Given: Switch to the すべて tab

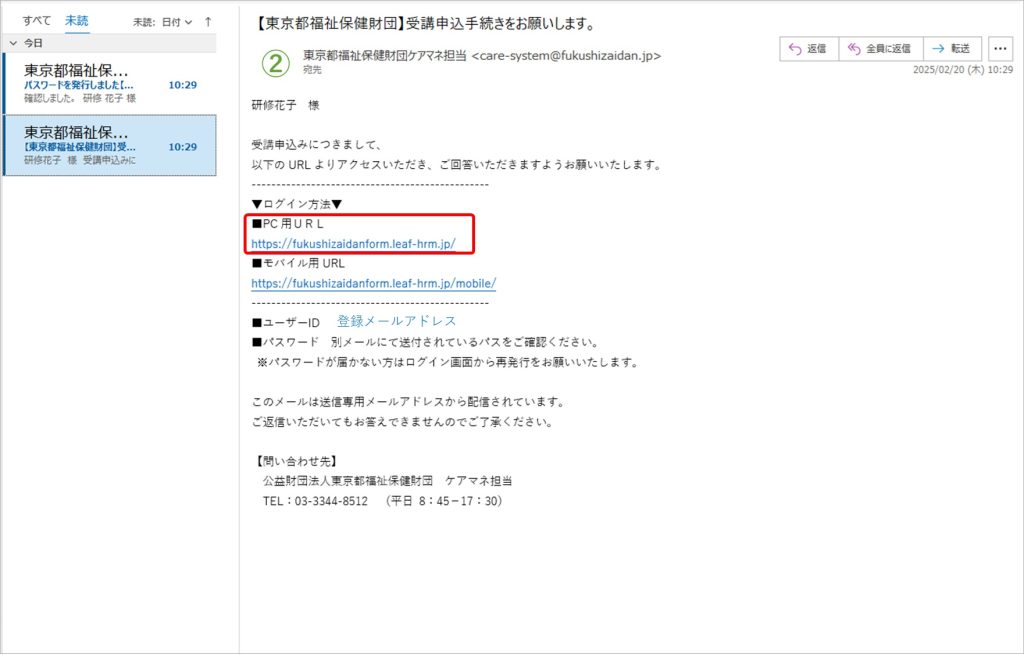Looking at the screenshot, I should click(37, 21).
